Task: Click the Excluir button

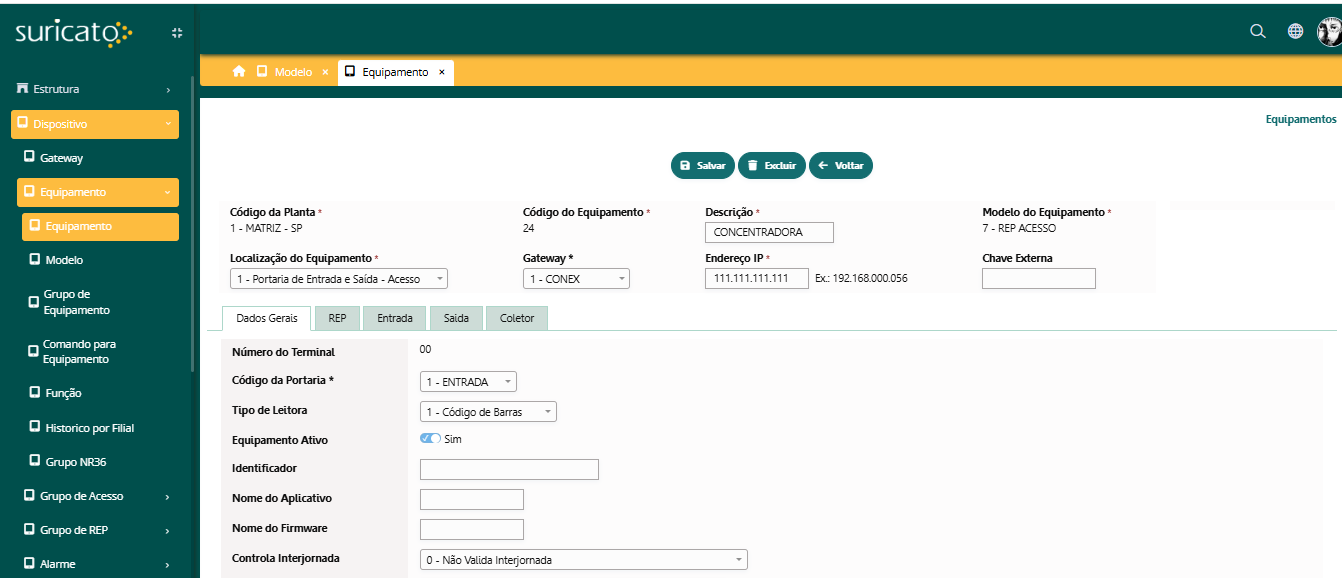Action: point(771,166)
